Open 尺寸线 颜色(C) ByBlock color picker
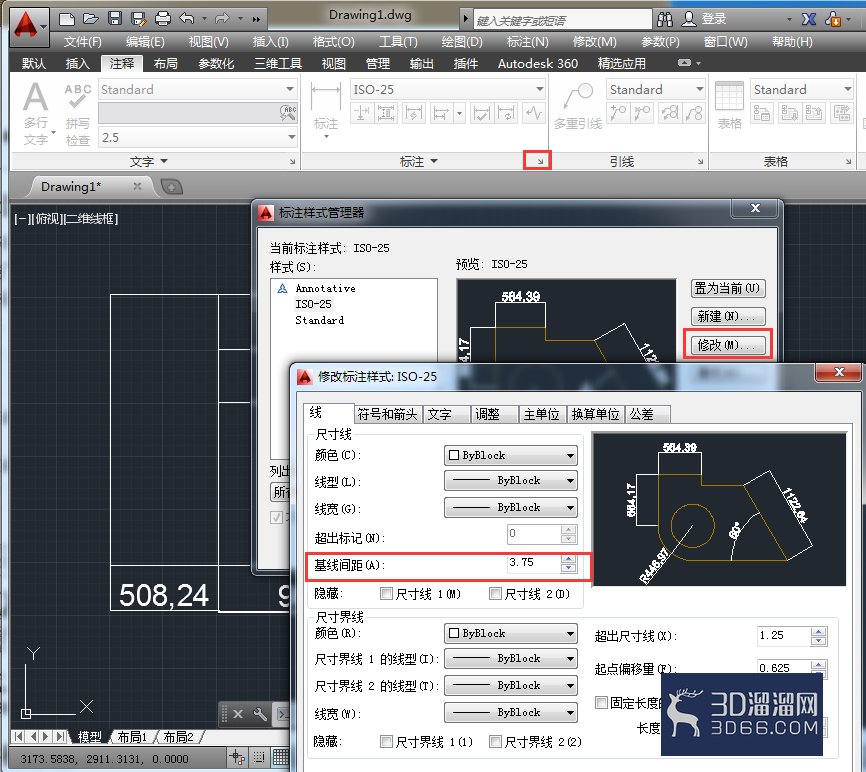Image resolution: width=866 pixels, height=772 pixels. 511,456
